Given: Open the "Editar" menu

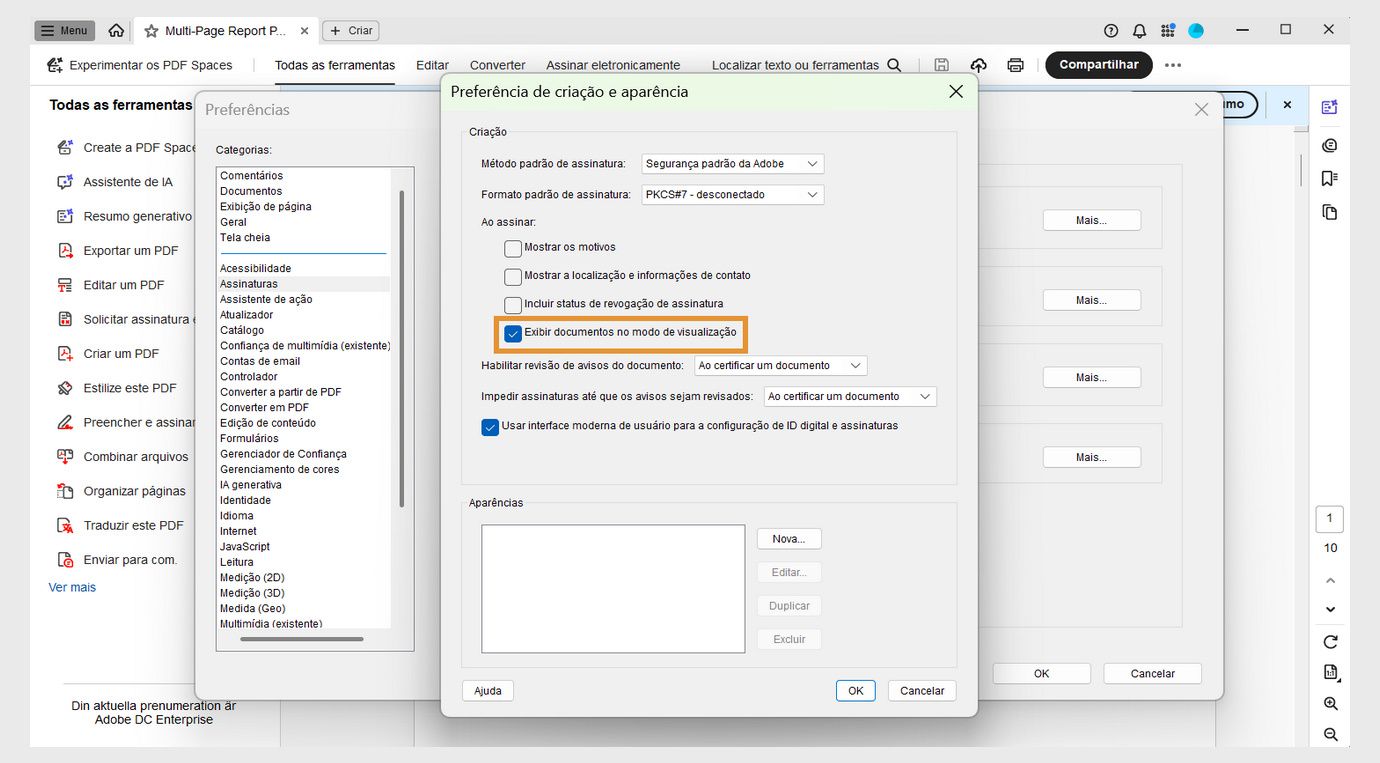Looking at the screenshot, I should coord(432,64).
